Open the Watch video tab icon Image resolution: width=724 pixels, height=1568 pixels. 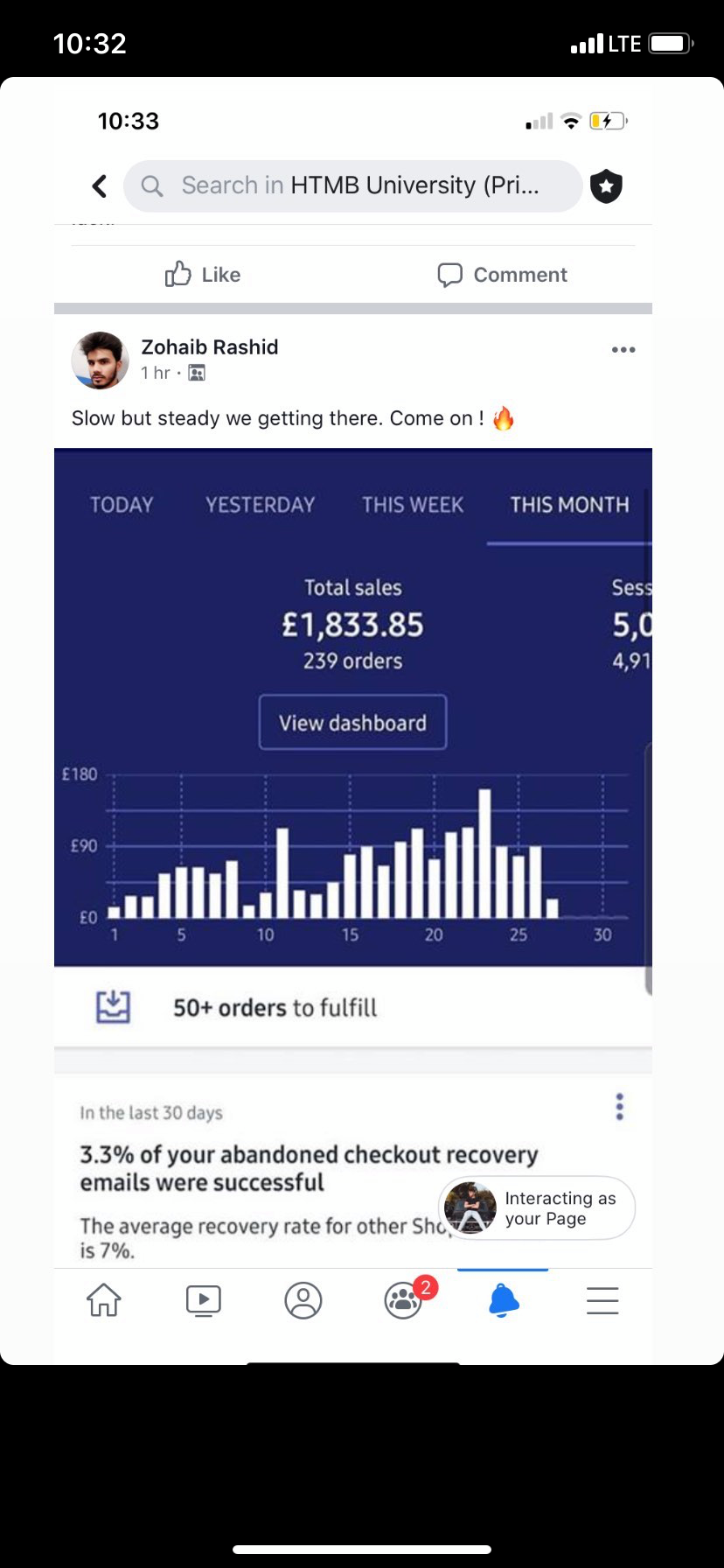pos(203,1300)
